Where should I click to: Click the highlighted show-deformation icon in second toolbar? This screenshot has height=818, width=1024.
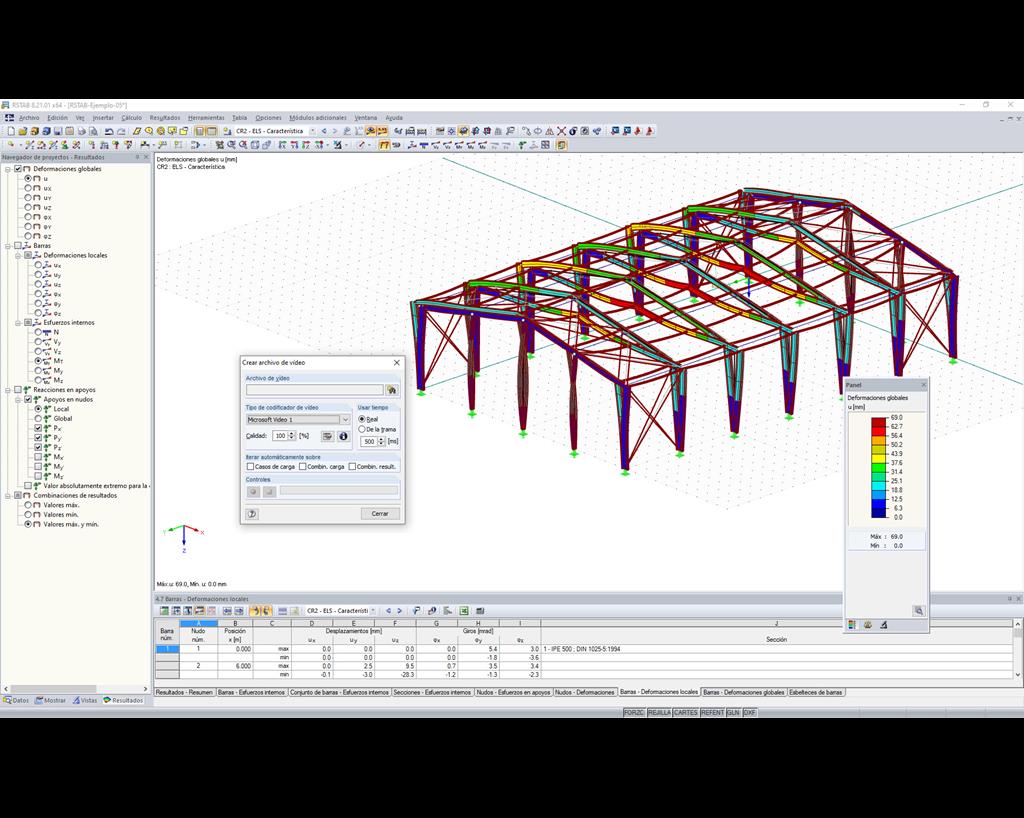[x=385, y=145]
